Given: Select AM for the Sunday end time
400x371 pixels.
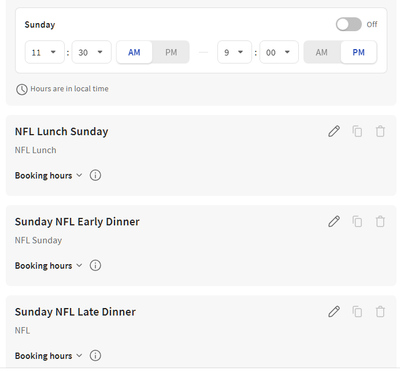Looking at the screenshot, I should 322,52.
